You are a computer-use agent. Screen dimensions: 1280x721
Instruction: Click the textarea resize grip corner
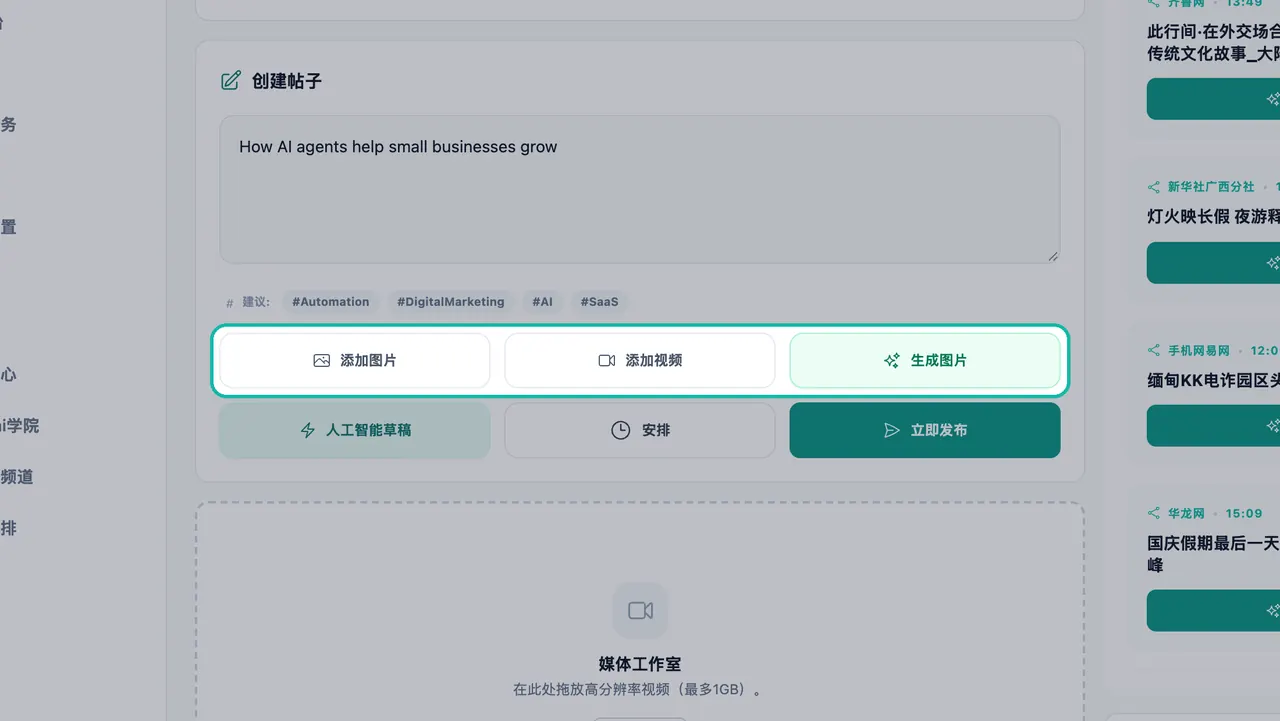[1053, 256]
